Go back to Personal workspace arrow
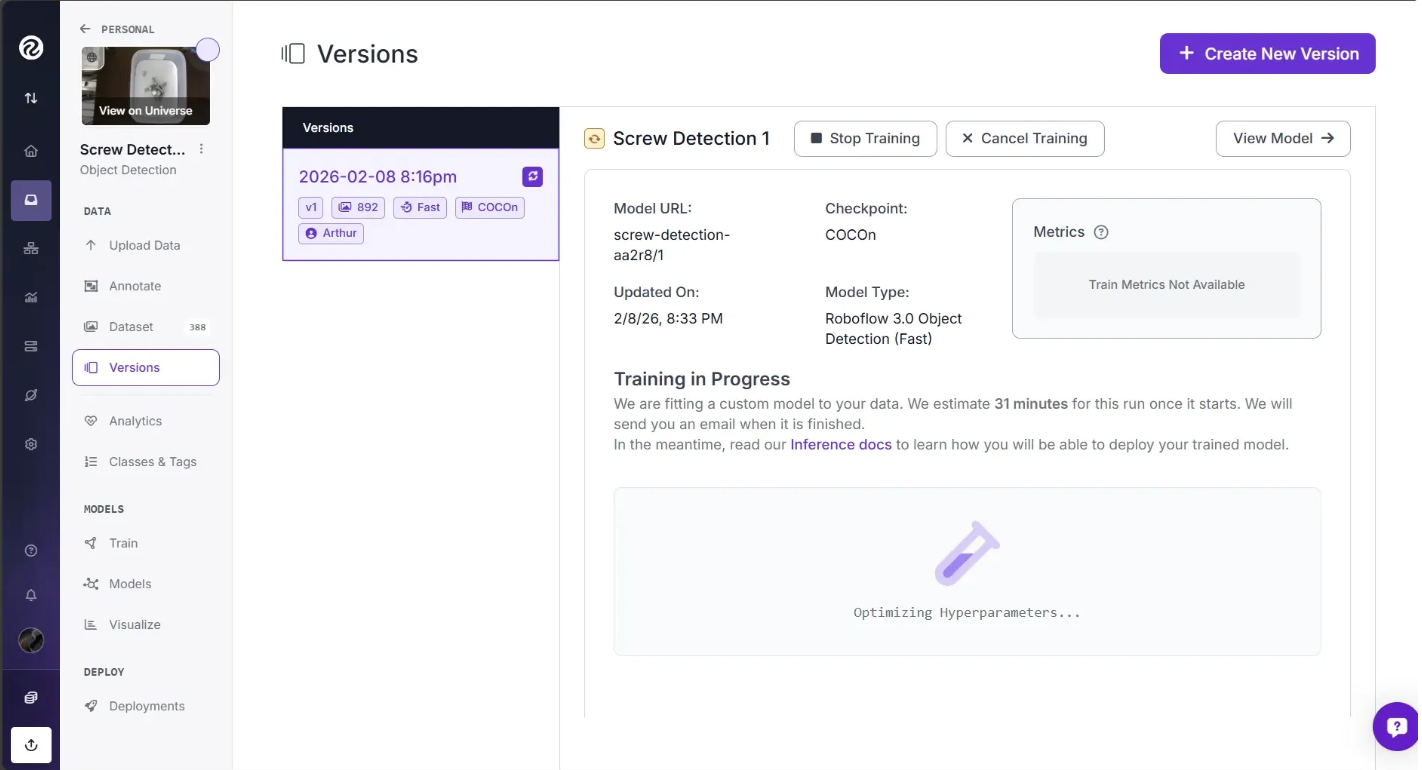1422x770 pixels. [85, 29]
